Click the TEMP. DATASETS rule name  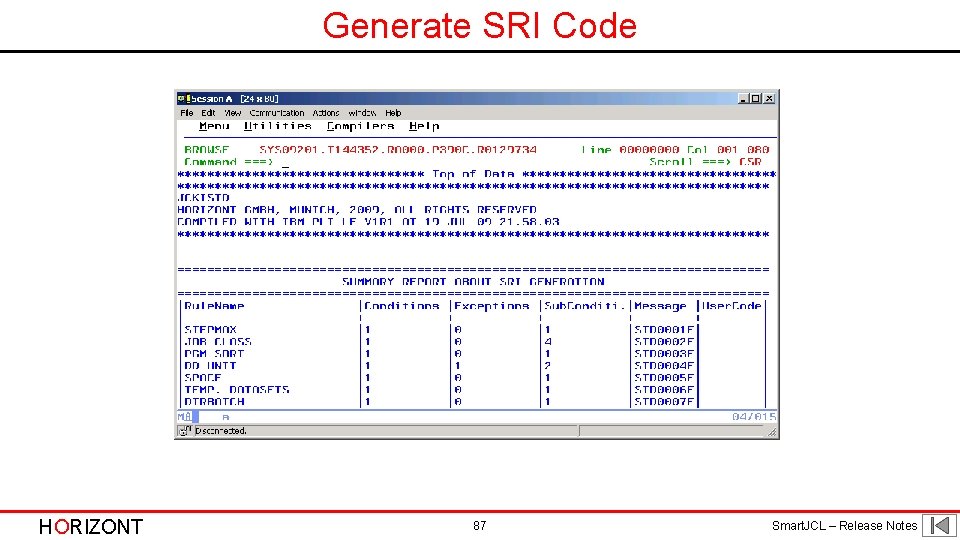click(237, 390)
